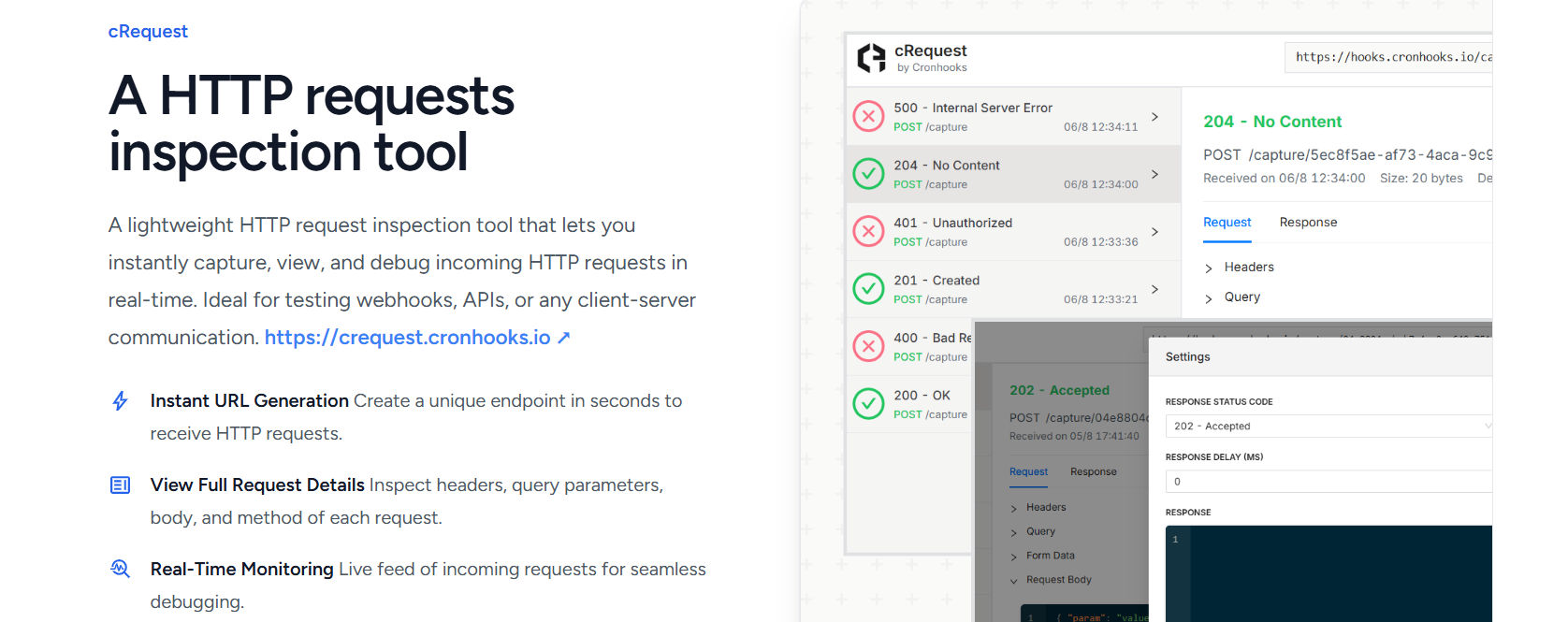Click the 06/8 12:33:36 timestamp

click(1101, 242)
